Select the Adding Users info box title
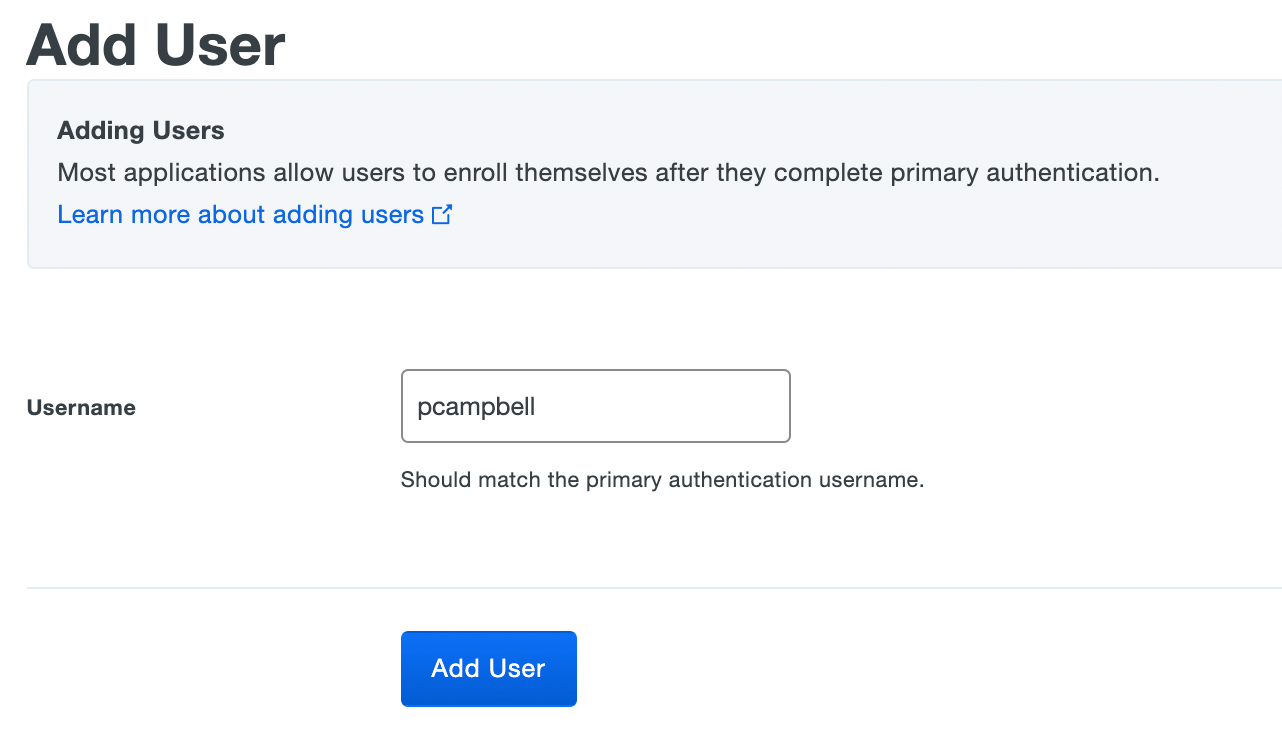This screenshot has height=744, width=1282. 141,131
